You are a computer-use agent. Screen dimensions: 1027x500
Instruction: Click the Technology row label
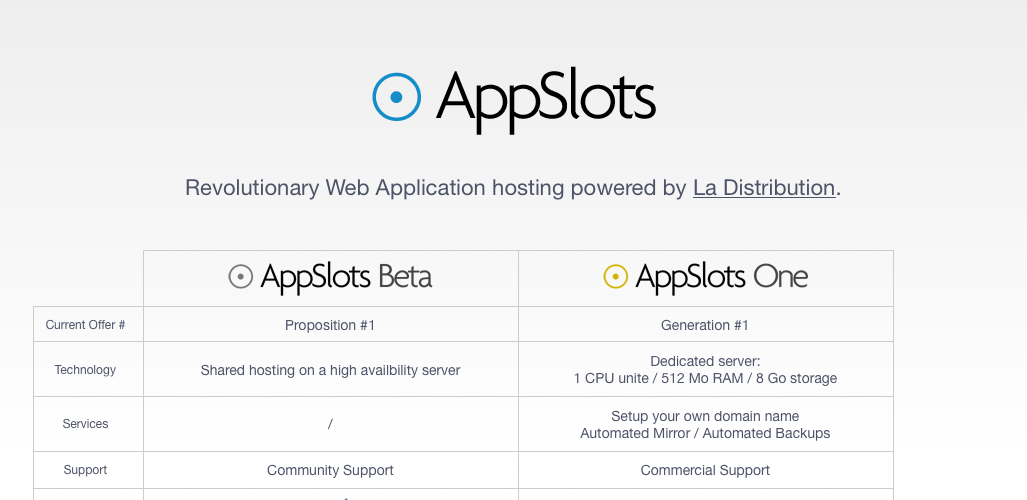[x=86, y=370]
